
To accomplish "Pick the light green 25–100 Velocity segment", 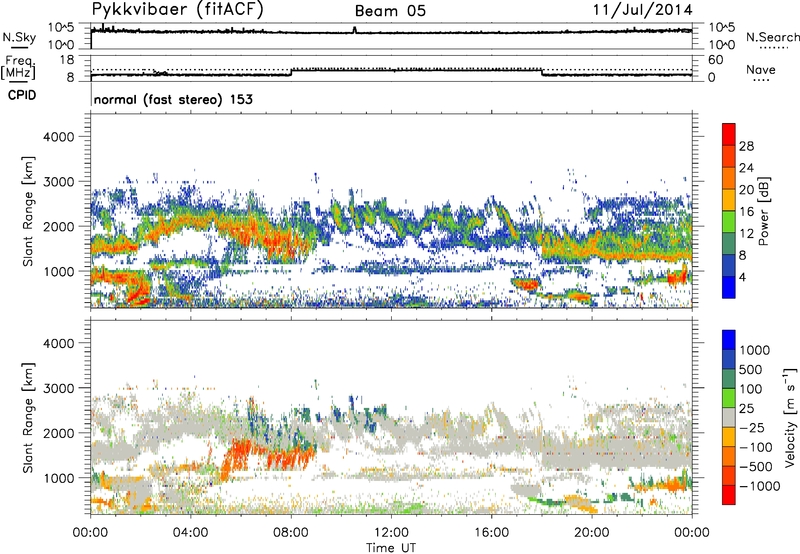I will click(729, 398).
